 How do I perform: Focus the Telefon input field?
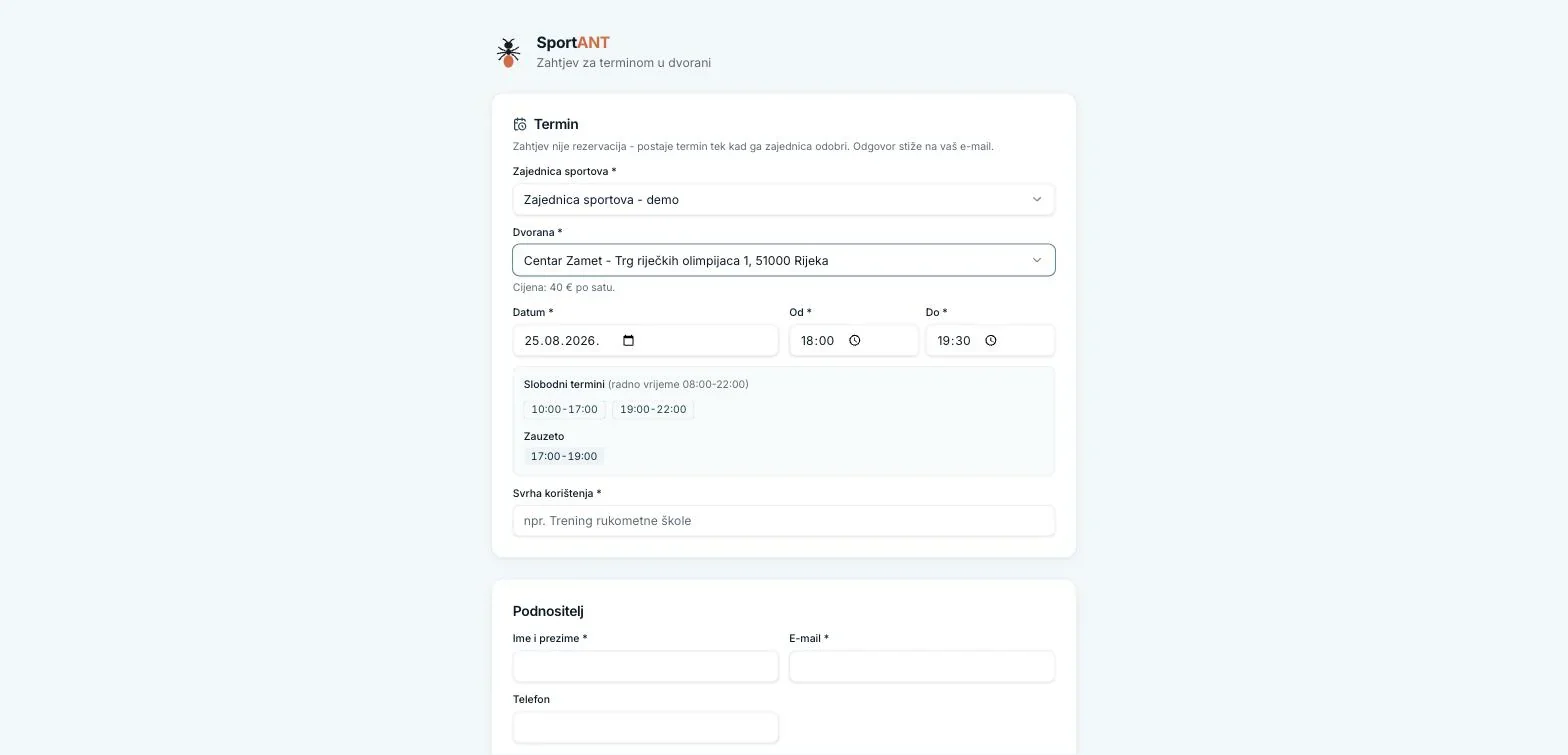click(x=645, y=728)
